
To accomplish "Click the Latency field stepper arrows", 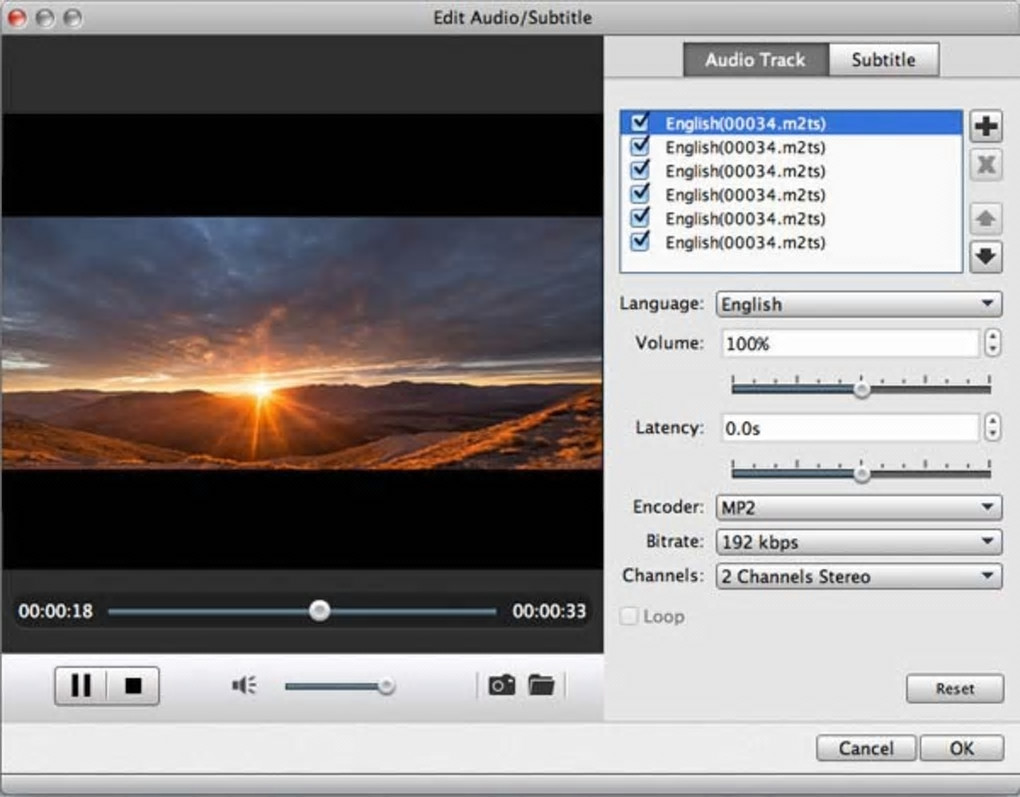I will pos(992,428).
